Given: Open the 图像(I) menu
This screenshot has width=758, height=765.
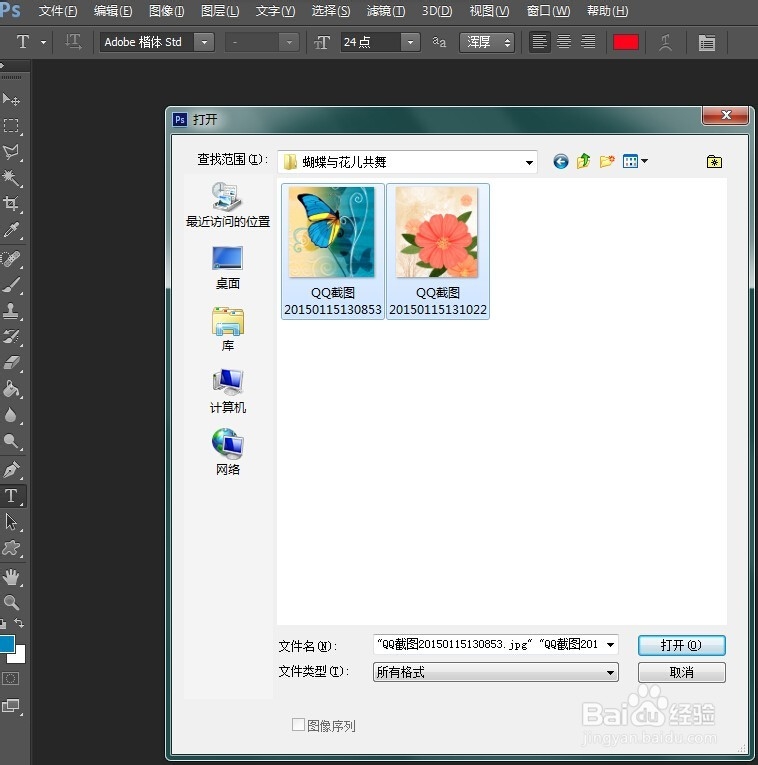Looking at the screenshot, I should coord(166,11).
